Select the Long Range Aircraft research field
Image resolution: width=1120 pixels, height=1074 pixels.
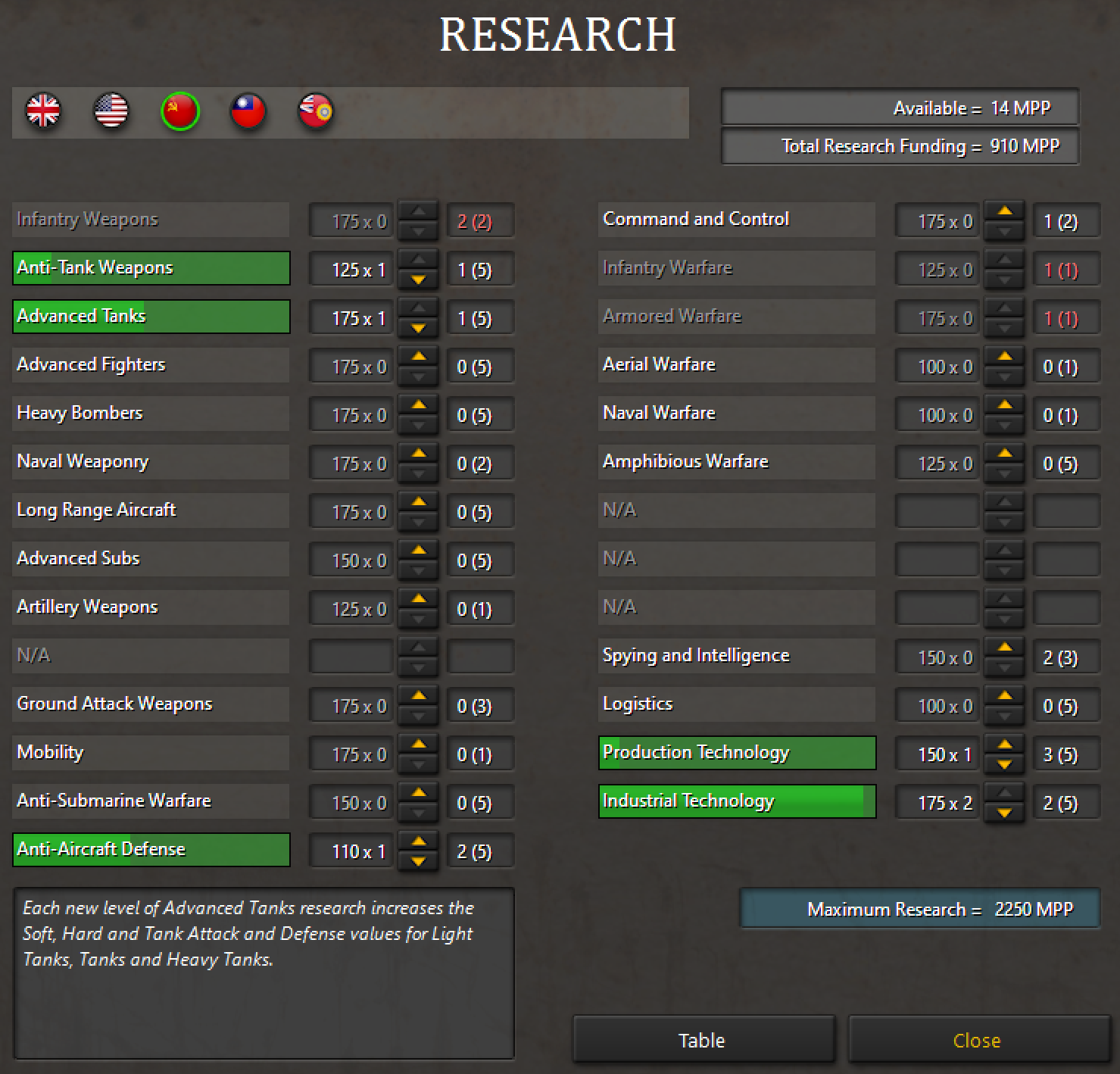pos(151,510)
